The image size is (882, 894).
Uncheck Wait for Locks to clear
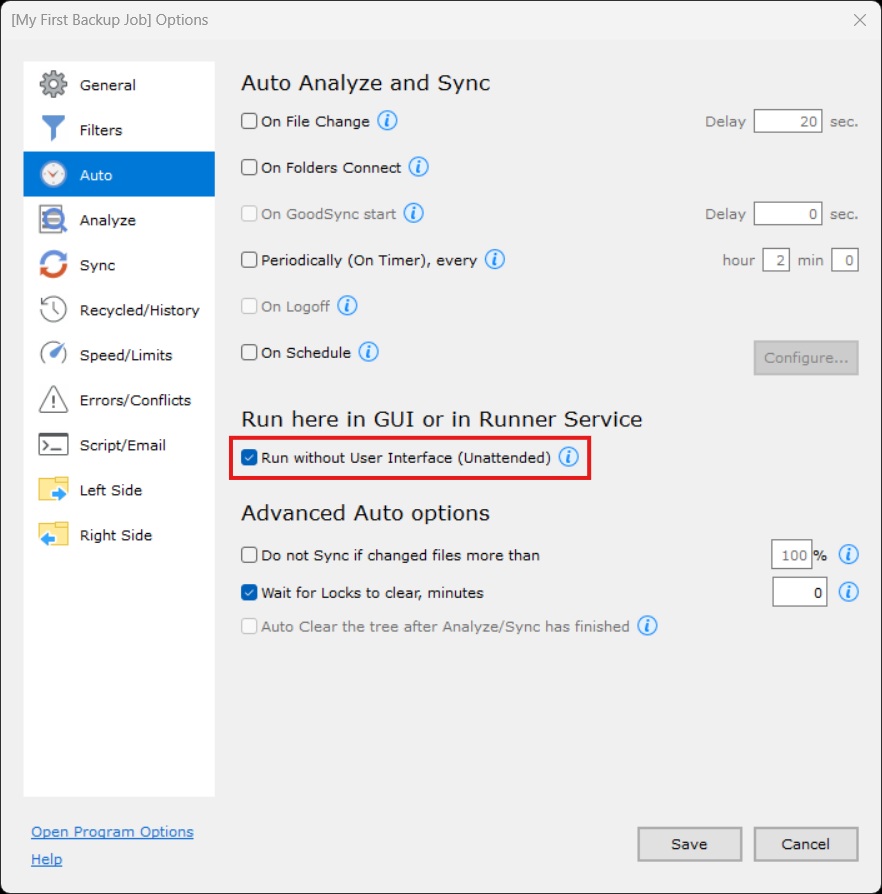[x=249, y=592]
